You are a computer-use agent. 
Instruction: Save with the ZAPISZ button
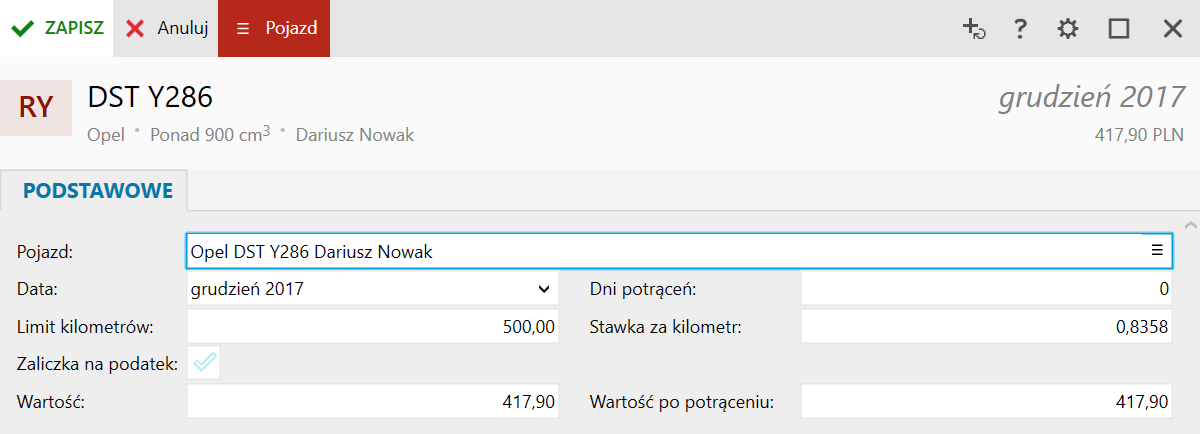tap(57, 28)
